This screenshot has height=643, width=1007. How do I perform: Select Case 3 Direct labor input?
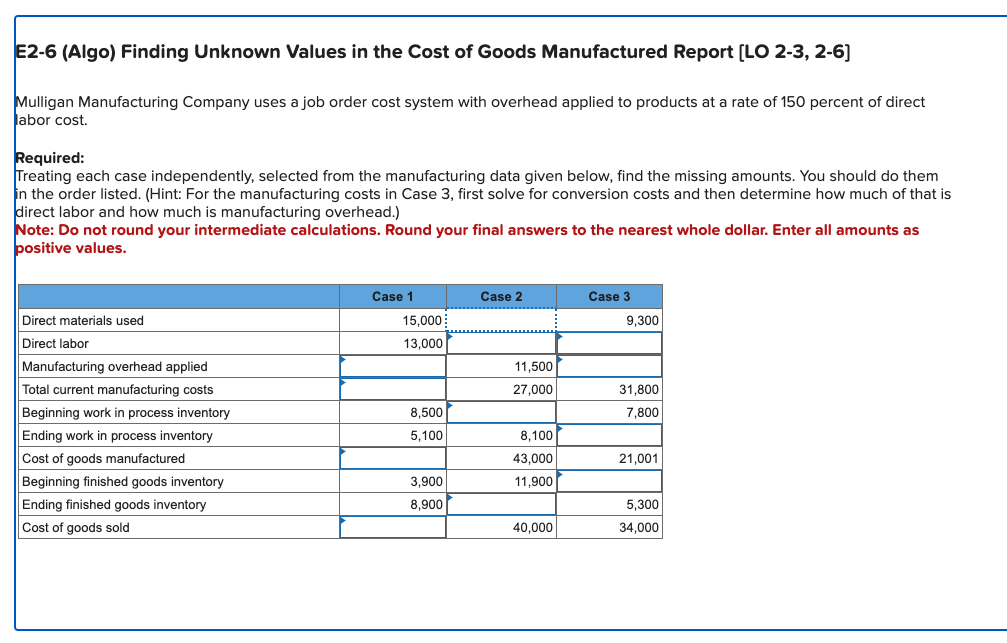point(609,343)
